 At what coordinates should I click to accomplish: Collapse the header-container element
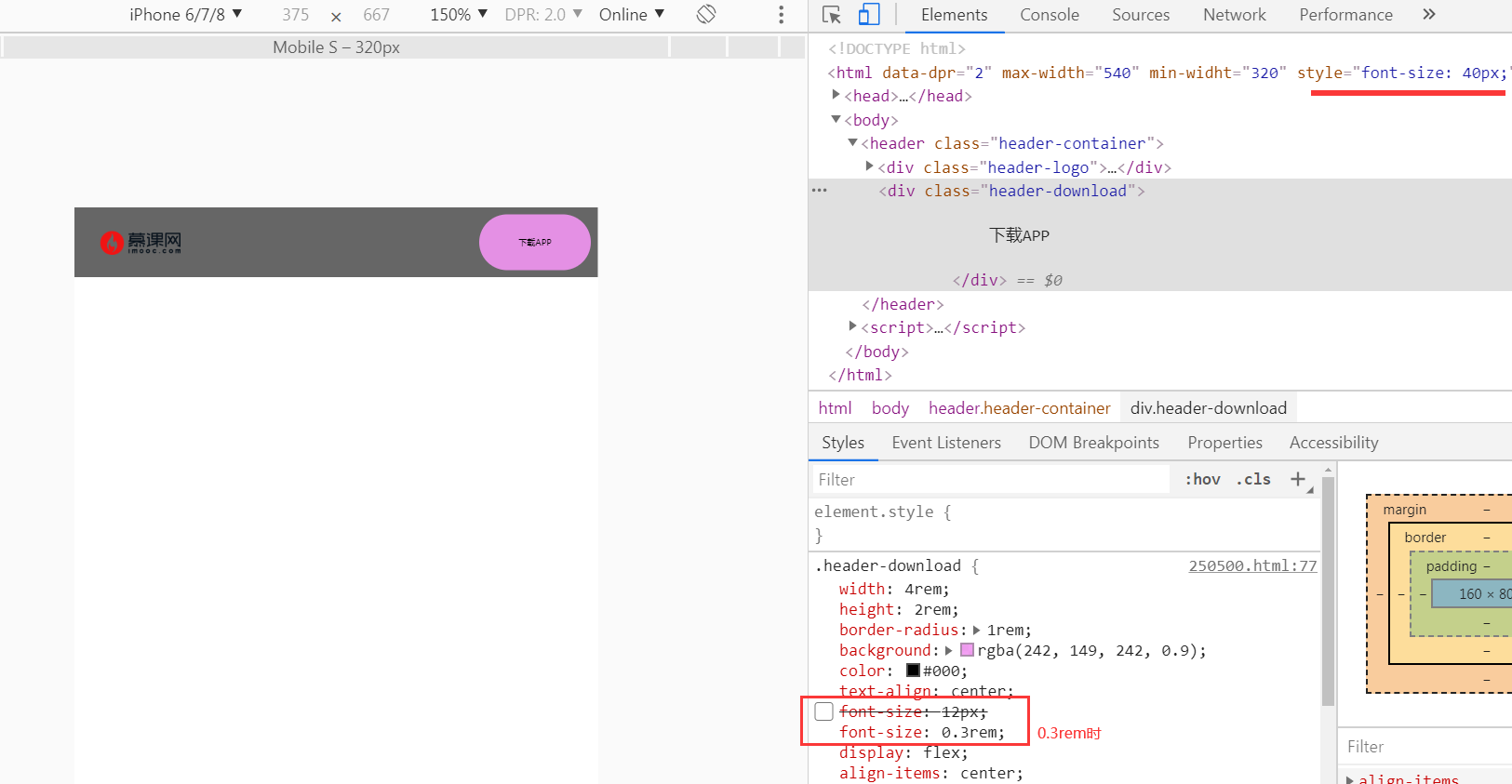click(852, 142)
